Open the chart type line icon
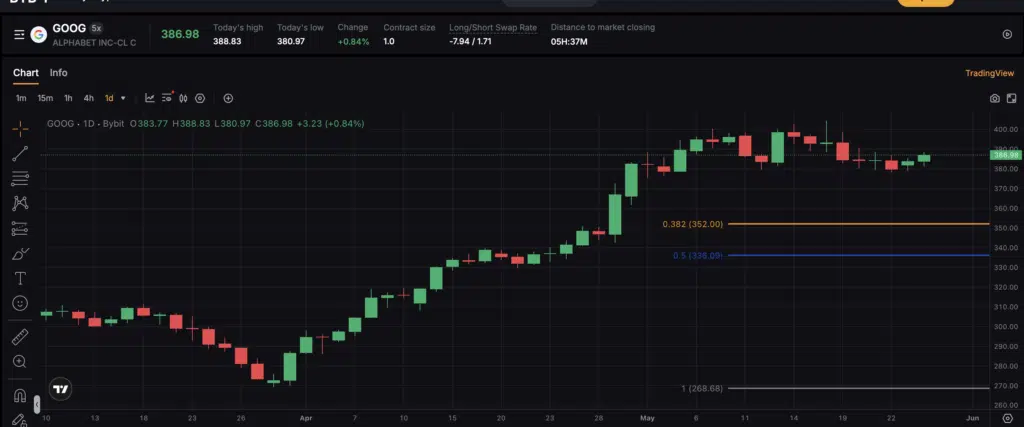Image resolution: width=1024 pixels, height=427 pixels. 150,98
